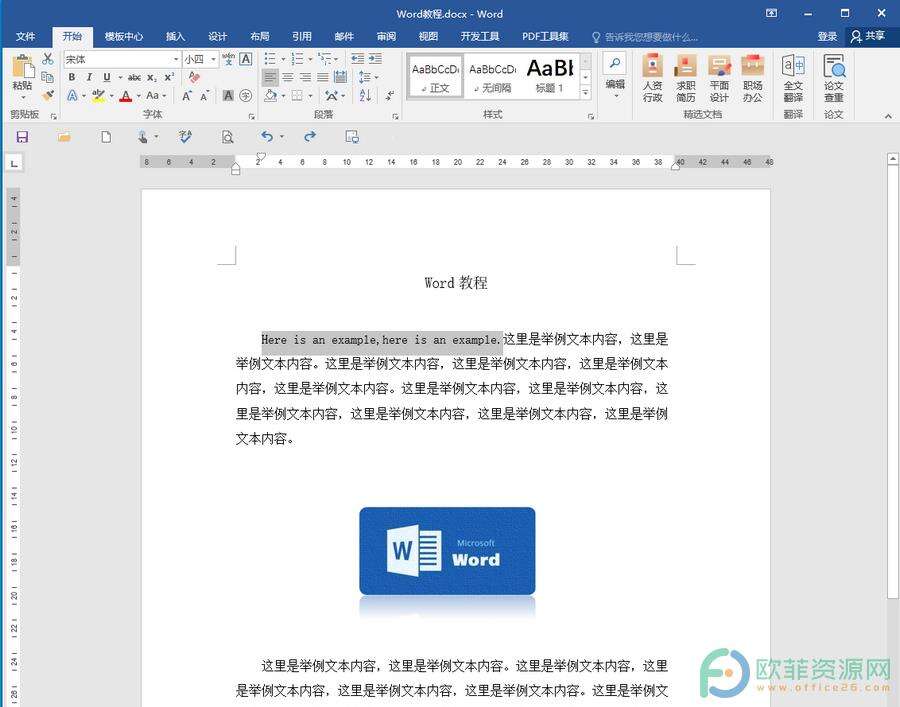
Task: Toggle Subscript formatting
Action: pyautogui.click(x=151, y=77)
